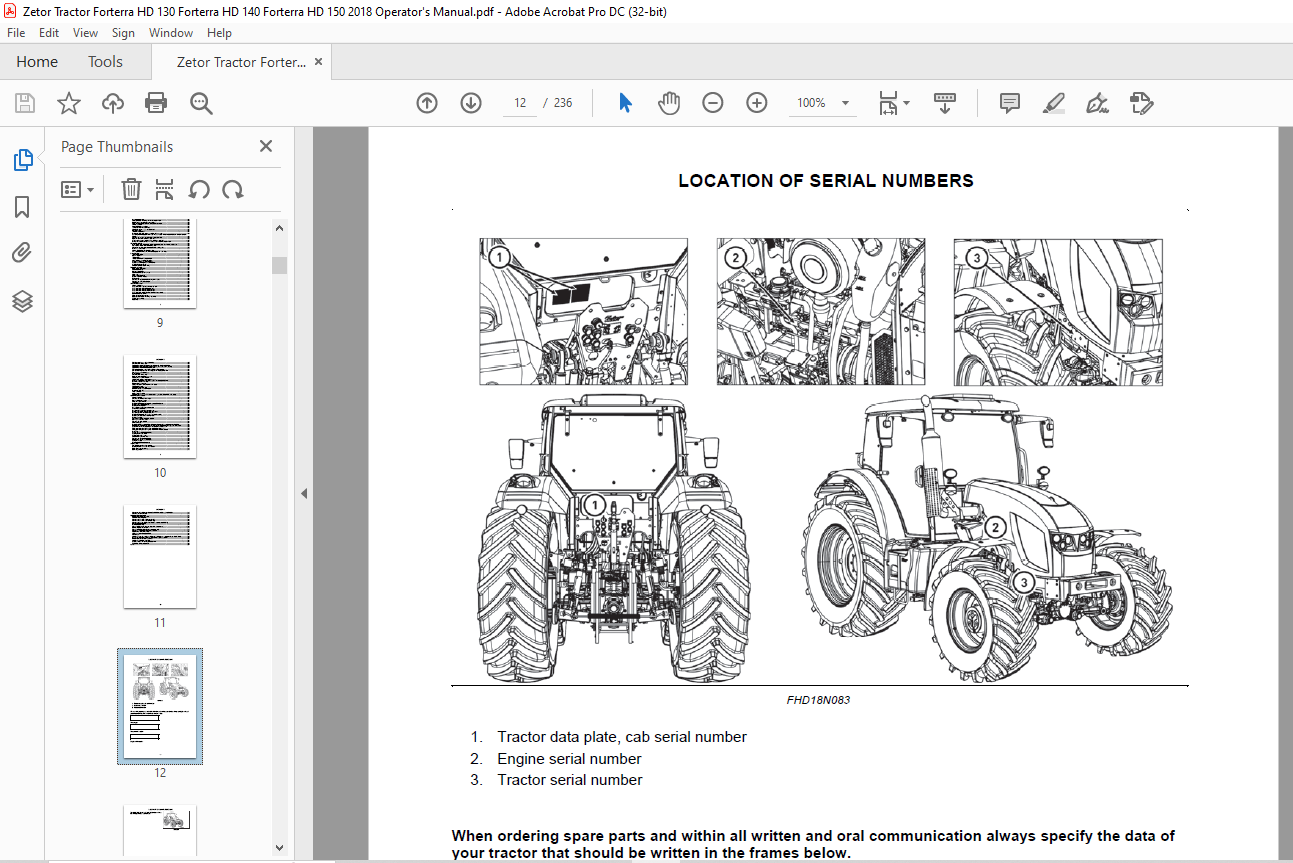Open the Bookmarks panel in the sidebar
Screen dimensions: 1293x863
tap(22, 207)
